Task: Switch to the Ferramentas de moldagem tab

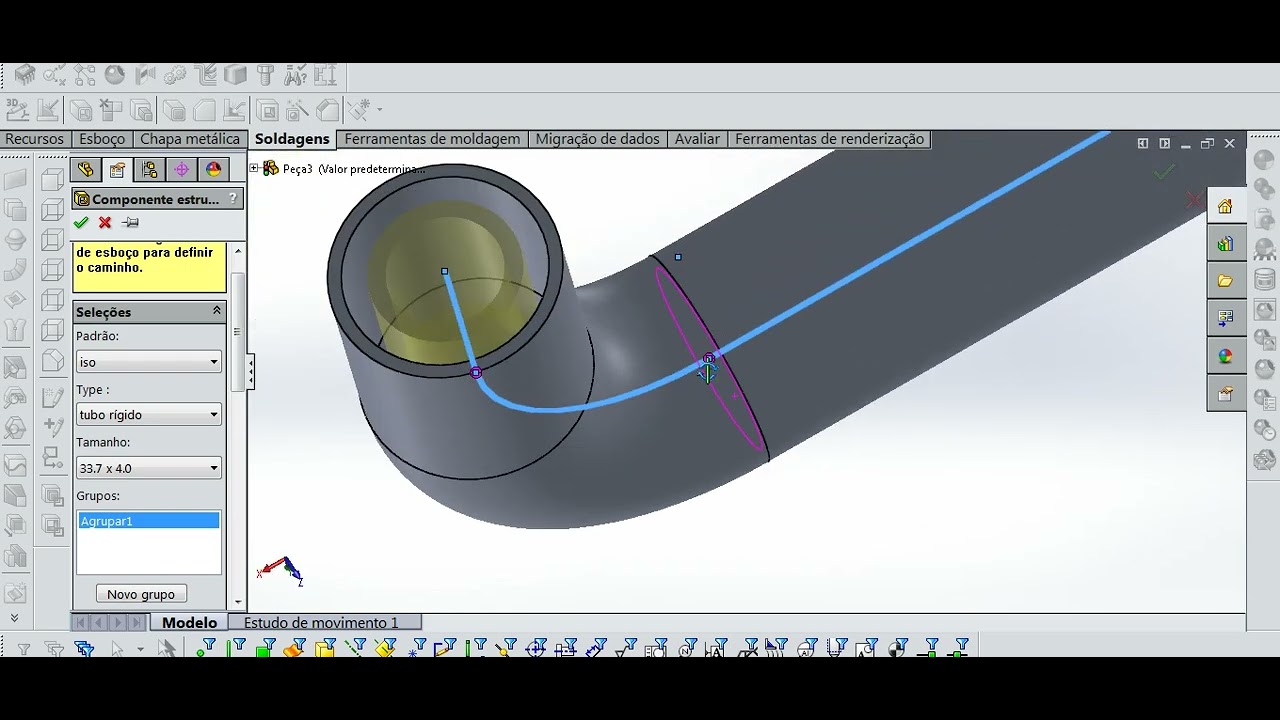Action: tap(432, 139)
